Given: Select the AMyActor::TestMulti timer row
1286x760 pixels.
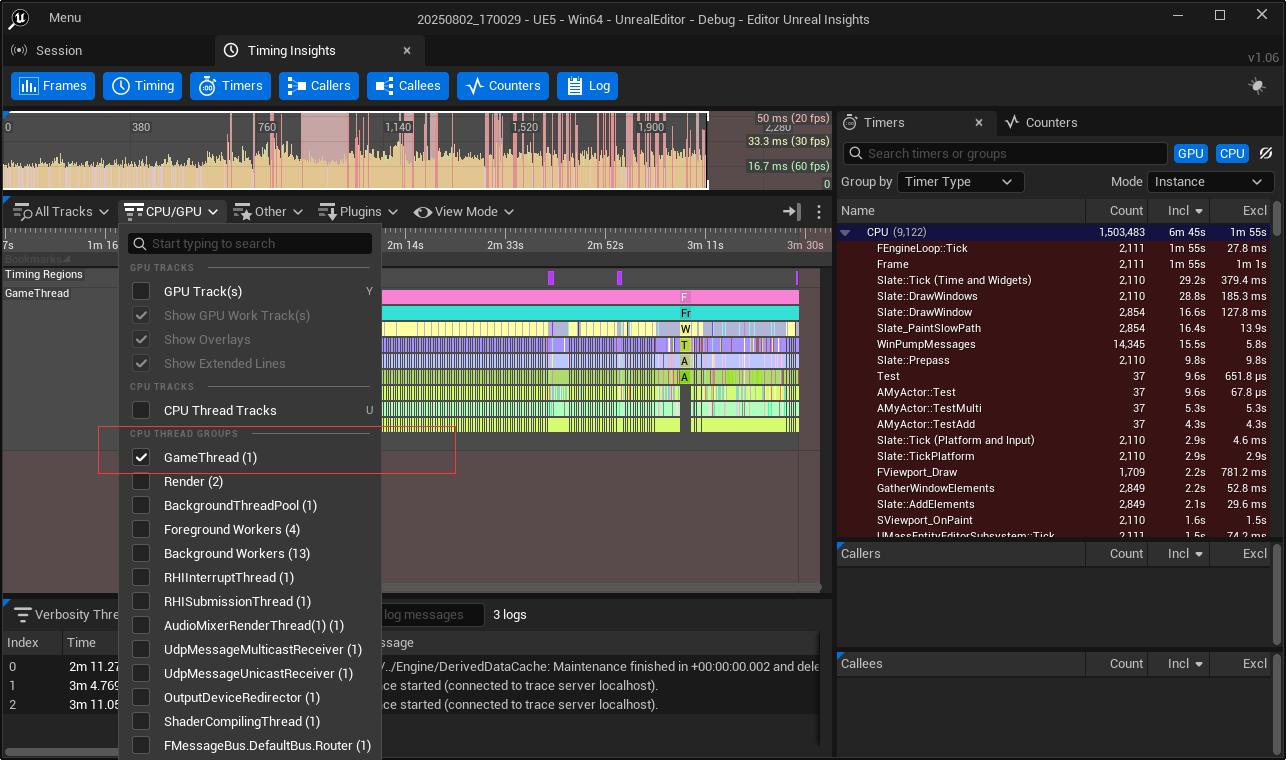Looking at the screenshot, I should coord(1054,409).
